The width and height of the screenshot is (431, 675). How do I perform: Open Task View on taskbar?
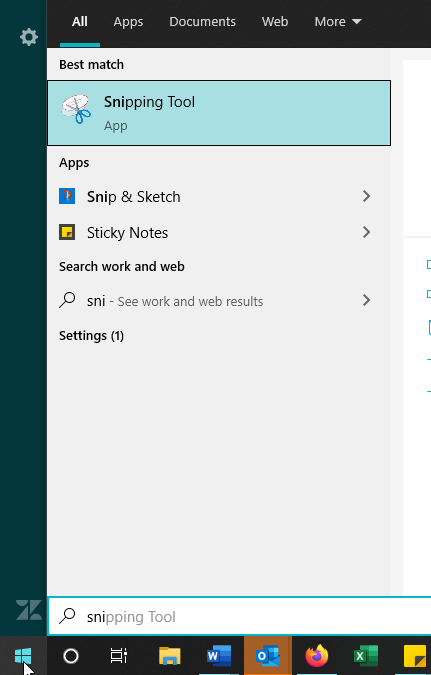pos(119,656)
